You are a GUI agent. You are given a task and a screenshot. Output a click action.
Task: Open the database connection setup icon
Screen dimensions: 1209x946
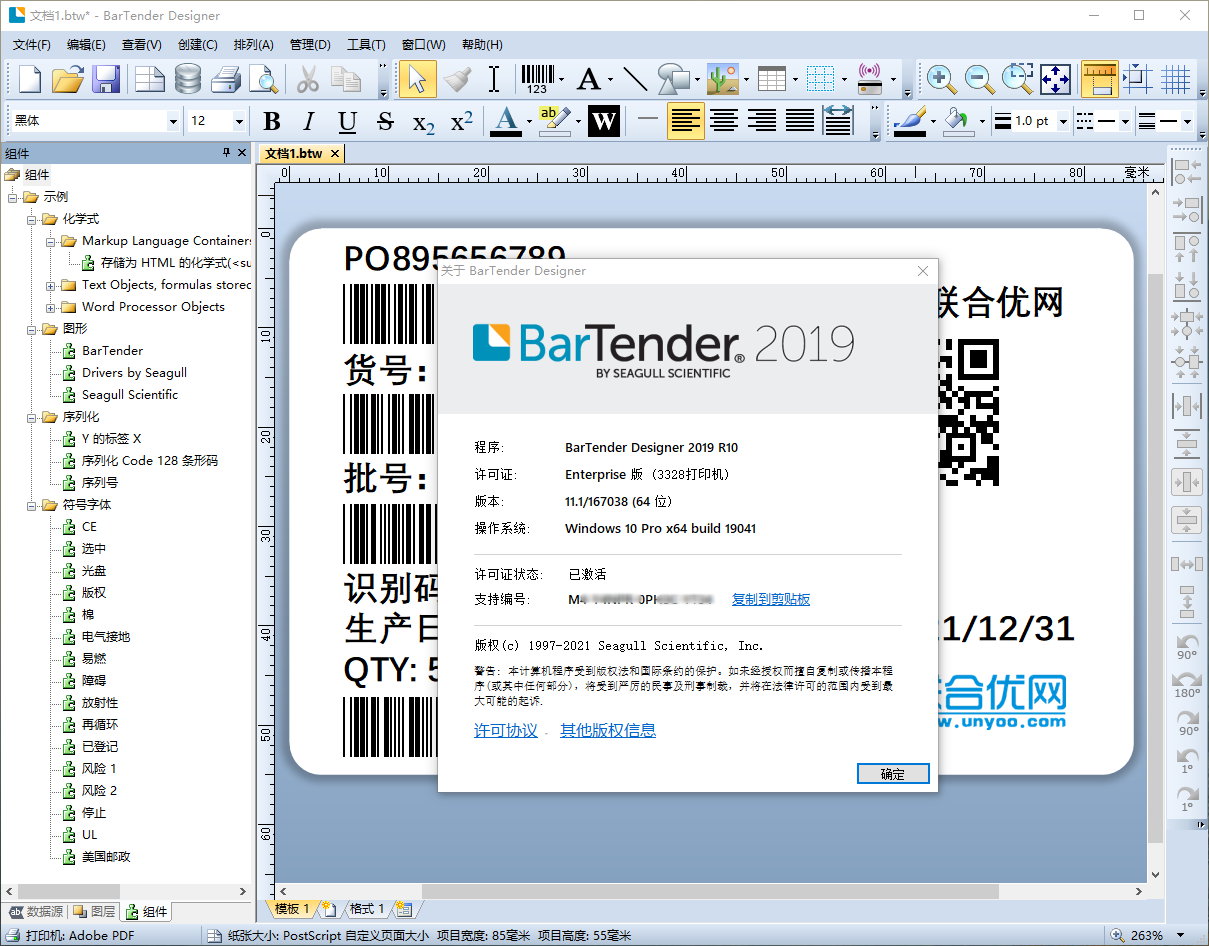click(187, 79)
